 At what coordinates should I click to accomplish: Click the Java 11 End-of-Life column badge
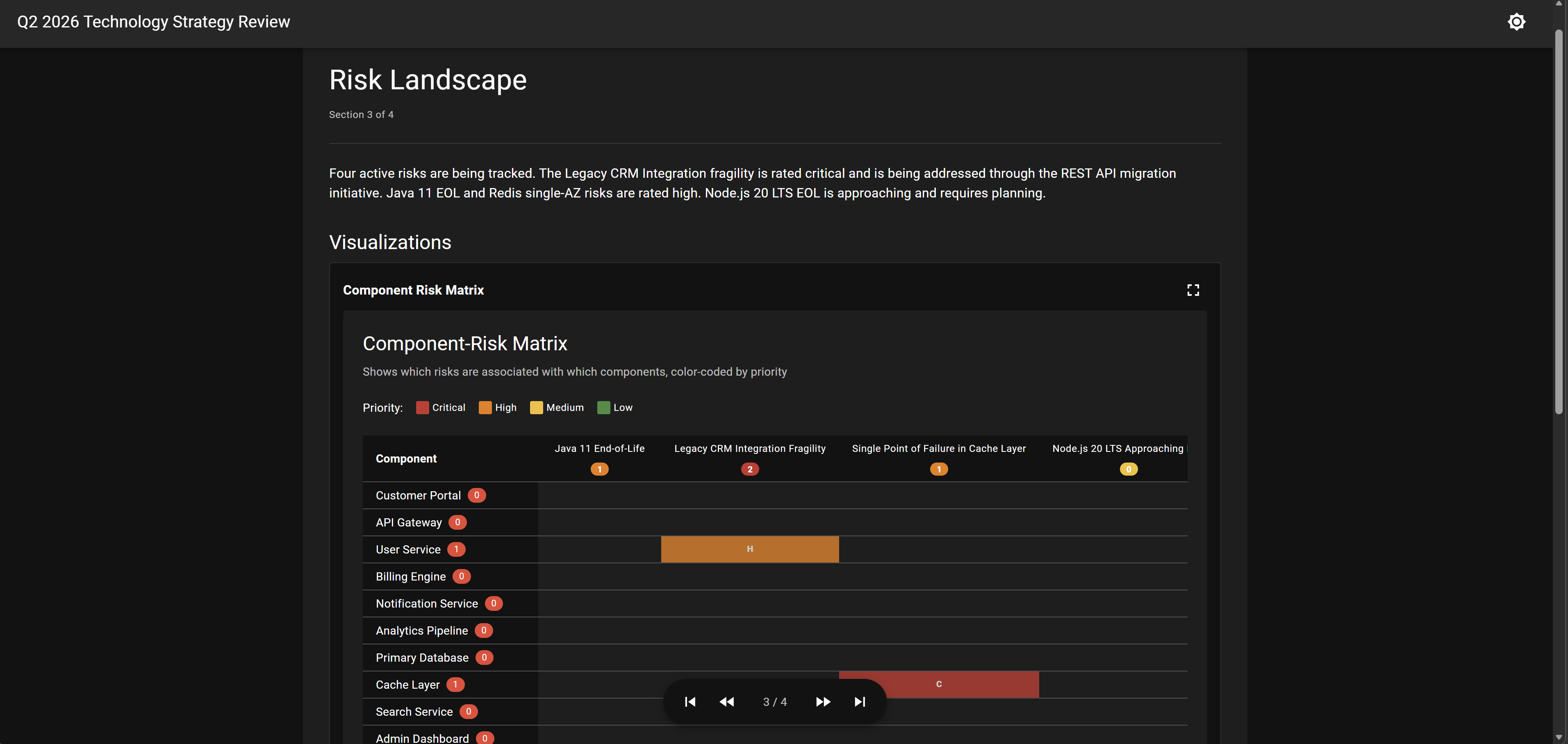(x=599, y=469)
